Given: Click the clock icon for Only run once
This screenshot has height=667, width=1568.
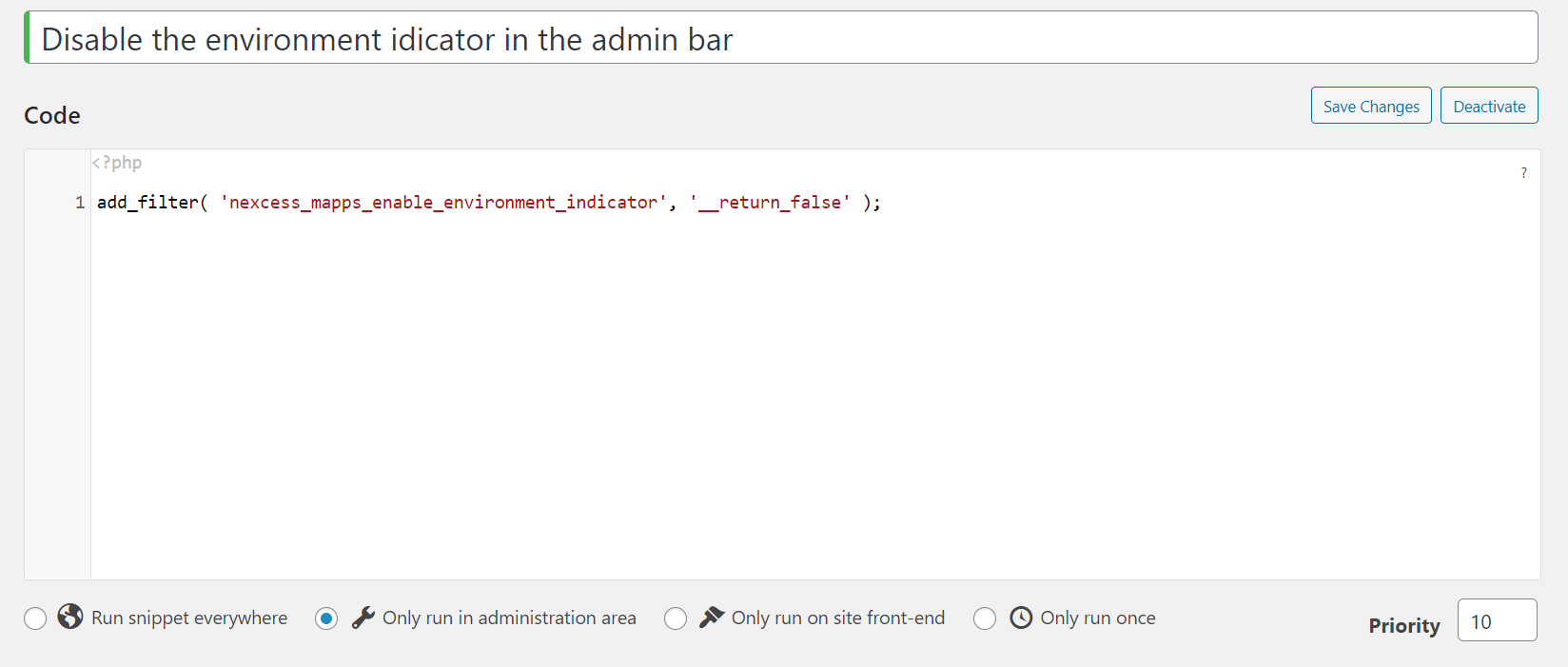Looking at the screenshot, I should tap(1021, 618).
